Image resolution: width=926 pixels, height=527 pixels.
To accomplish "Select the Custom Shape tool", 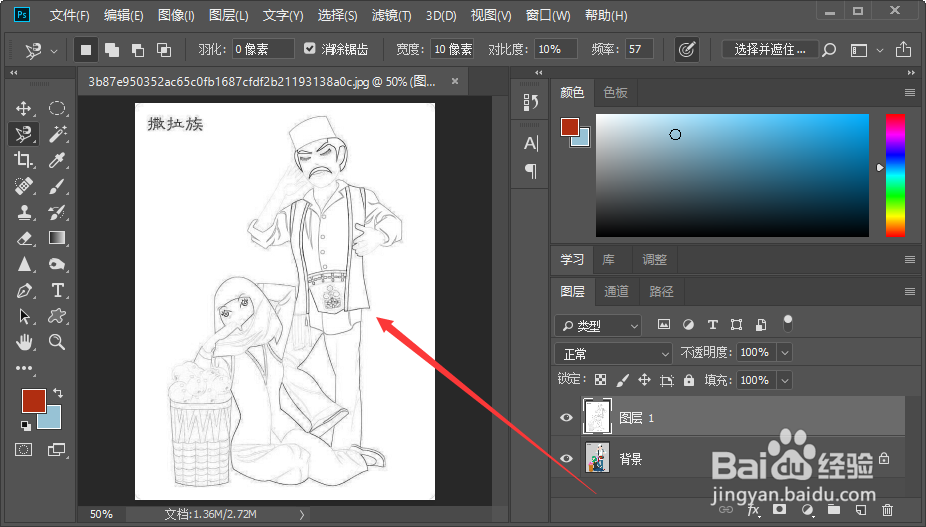I will pyautogui.click(x=57, y=316).
